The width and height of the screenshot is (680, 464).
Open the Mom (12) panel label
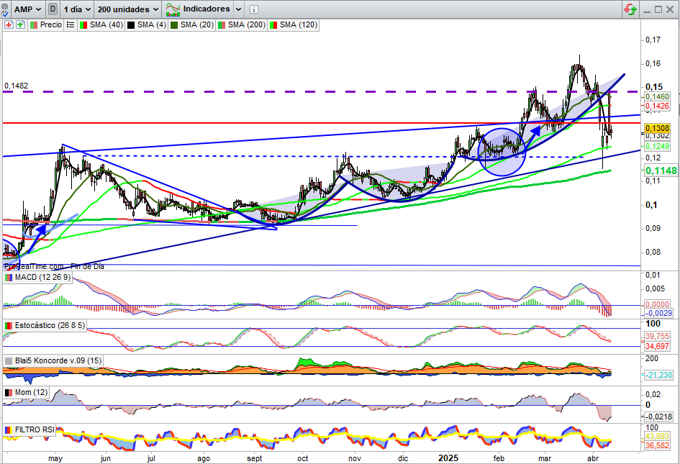[31, 392]
